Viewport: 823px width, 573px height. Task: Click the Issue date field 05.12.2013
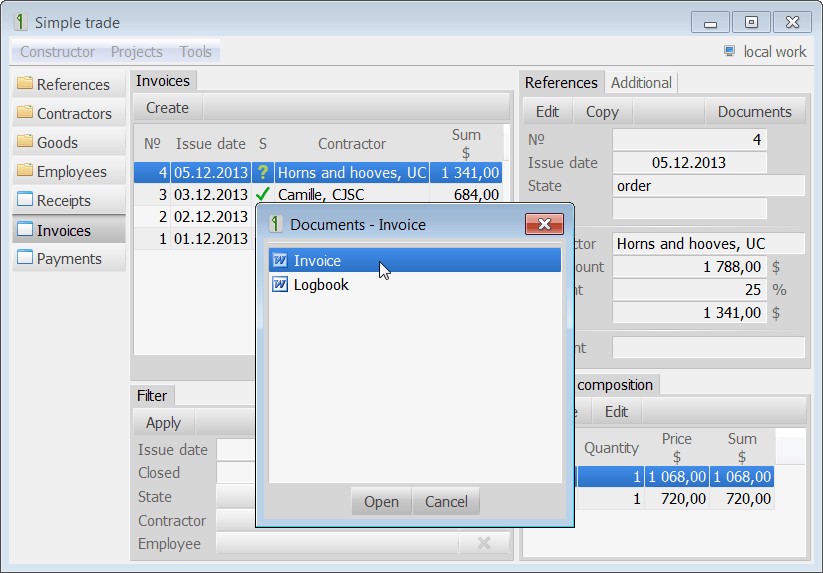click(x=689, y=162)
